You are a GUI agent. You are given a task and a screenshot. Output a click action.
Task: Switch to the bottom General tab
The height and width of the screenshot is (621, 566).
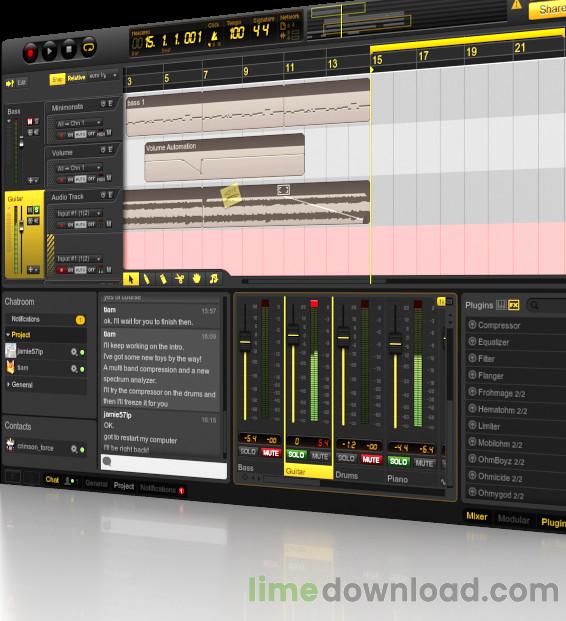pos(96,484)
